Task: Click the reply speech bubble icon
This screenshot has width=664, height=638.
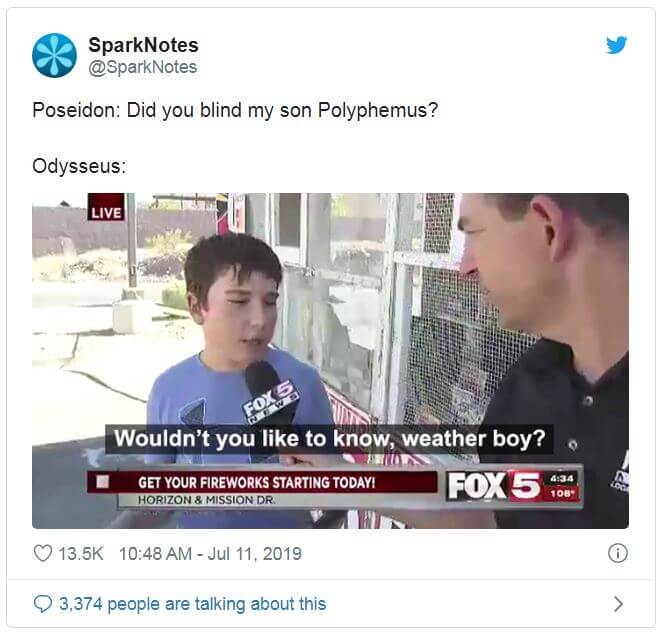Action: click(x=43, y=604)
